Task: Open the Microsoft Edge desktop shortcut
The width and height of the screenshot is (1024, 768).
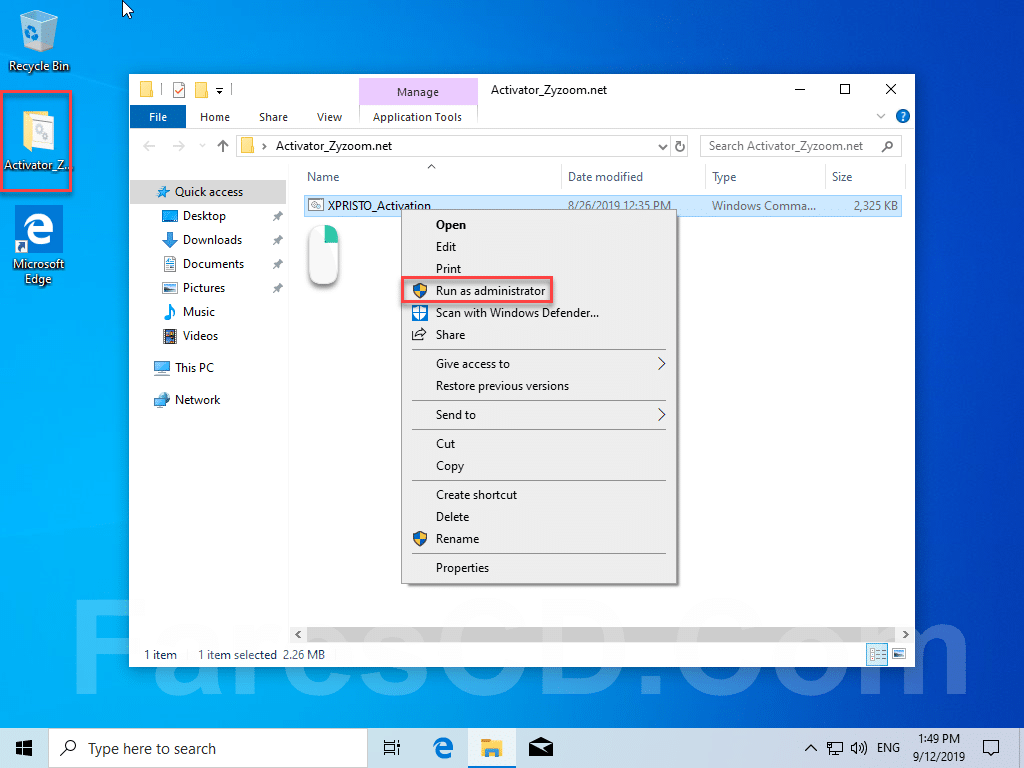Action: click(x=39, y=246)
